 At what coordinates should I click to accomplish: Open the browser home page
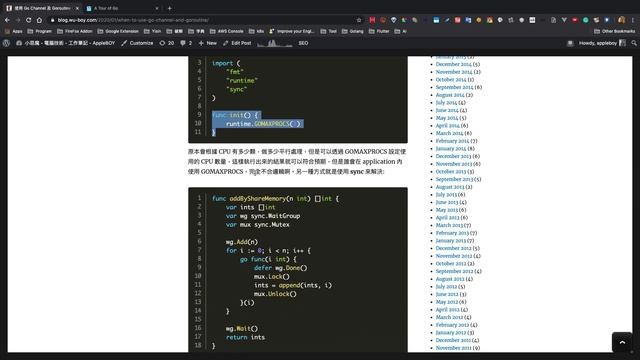coord(39,20)
